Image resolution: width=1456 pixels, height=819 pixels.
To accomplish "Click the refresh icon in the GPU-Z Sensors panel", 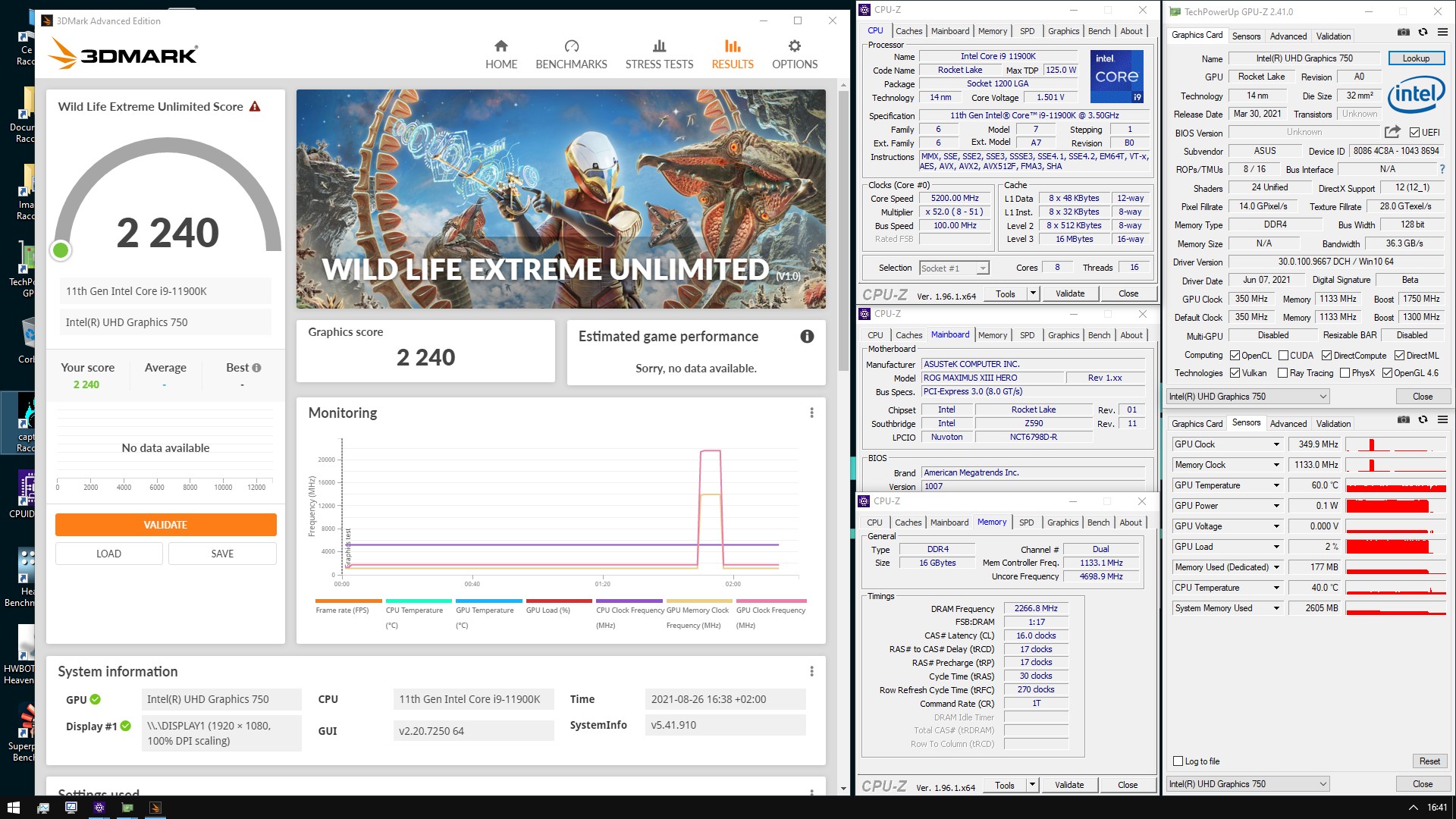I will click(1423, 419).
